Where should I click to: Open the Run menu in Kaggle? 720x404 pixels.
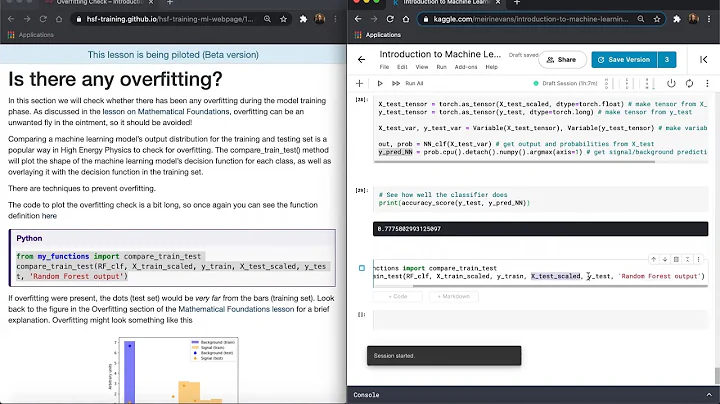(x=441, y=67)
